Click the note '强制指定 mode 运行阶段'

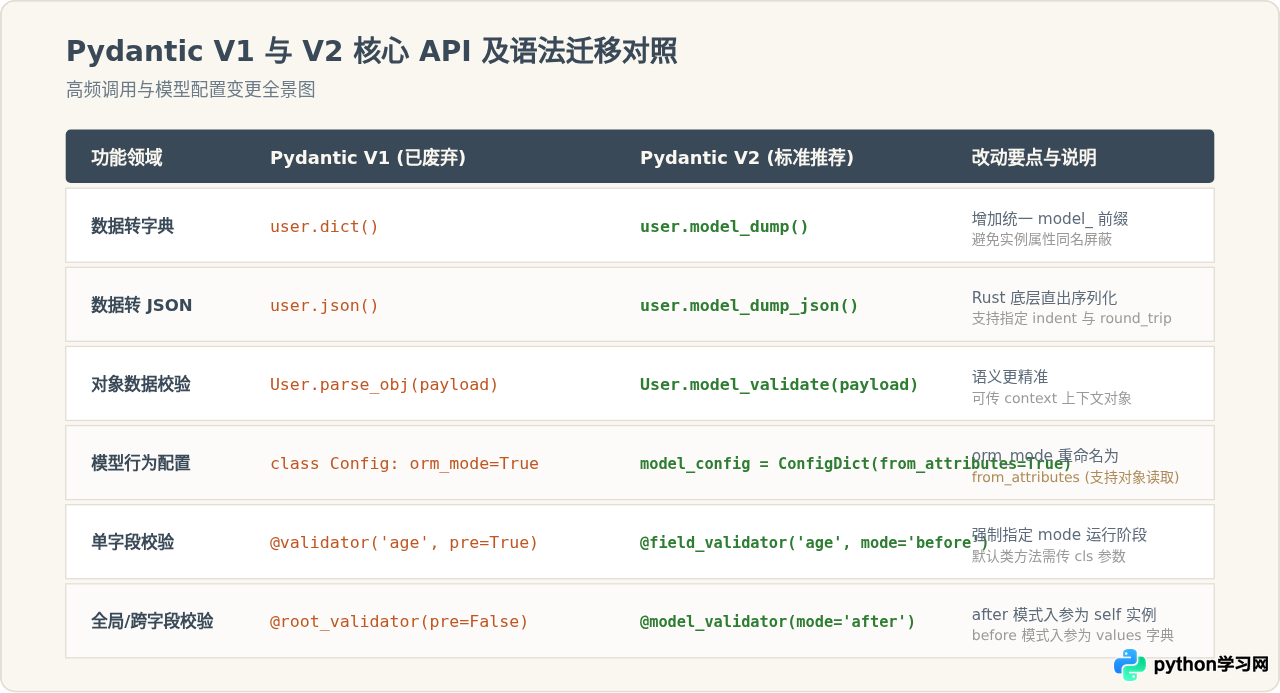pos(1060,535)
